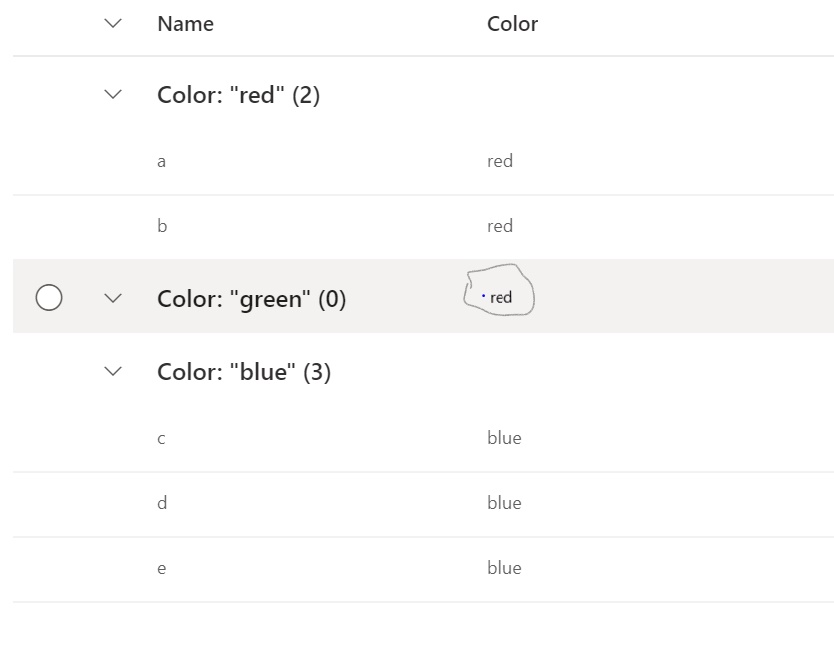Click the circled red label in the green row
Screen dimensions: 834x646
[x=500, y=297]
